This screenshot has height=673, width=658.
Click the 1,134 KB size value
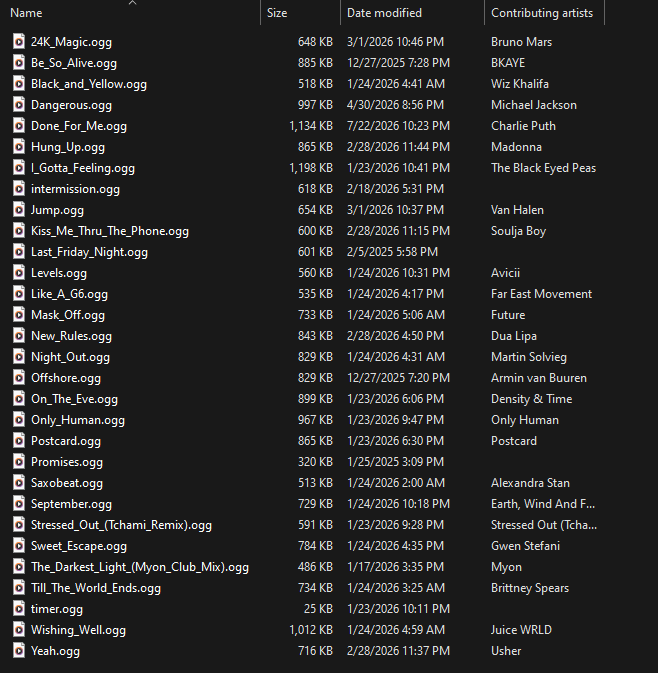click(x=311, y=126)
